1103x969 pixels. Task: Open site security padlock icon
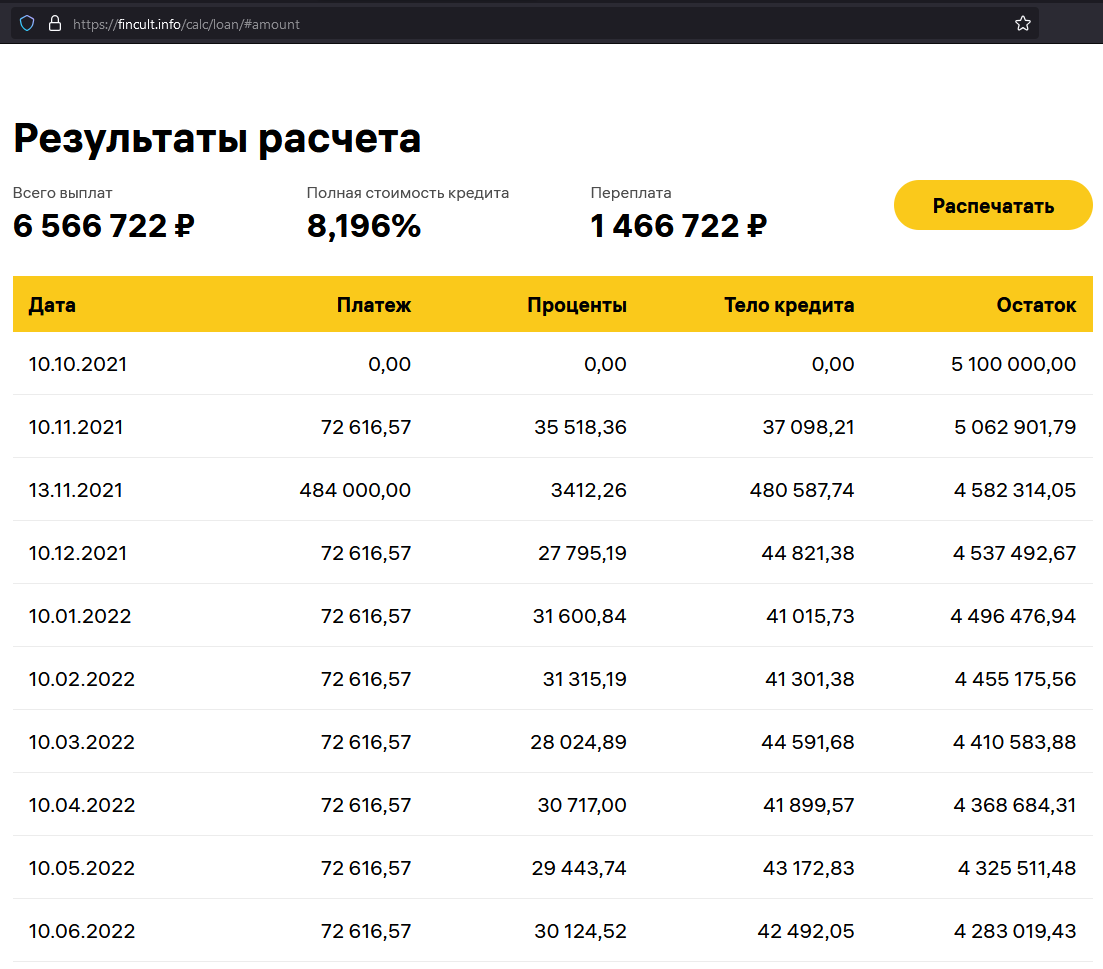[x=56, y=22]
